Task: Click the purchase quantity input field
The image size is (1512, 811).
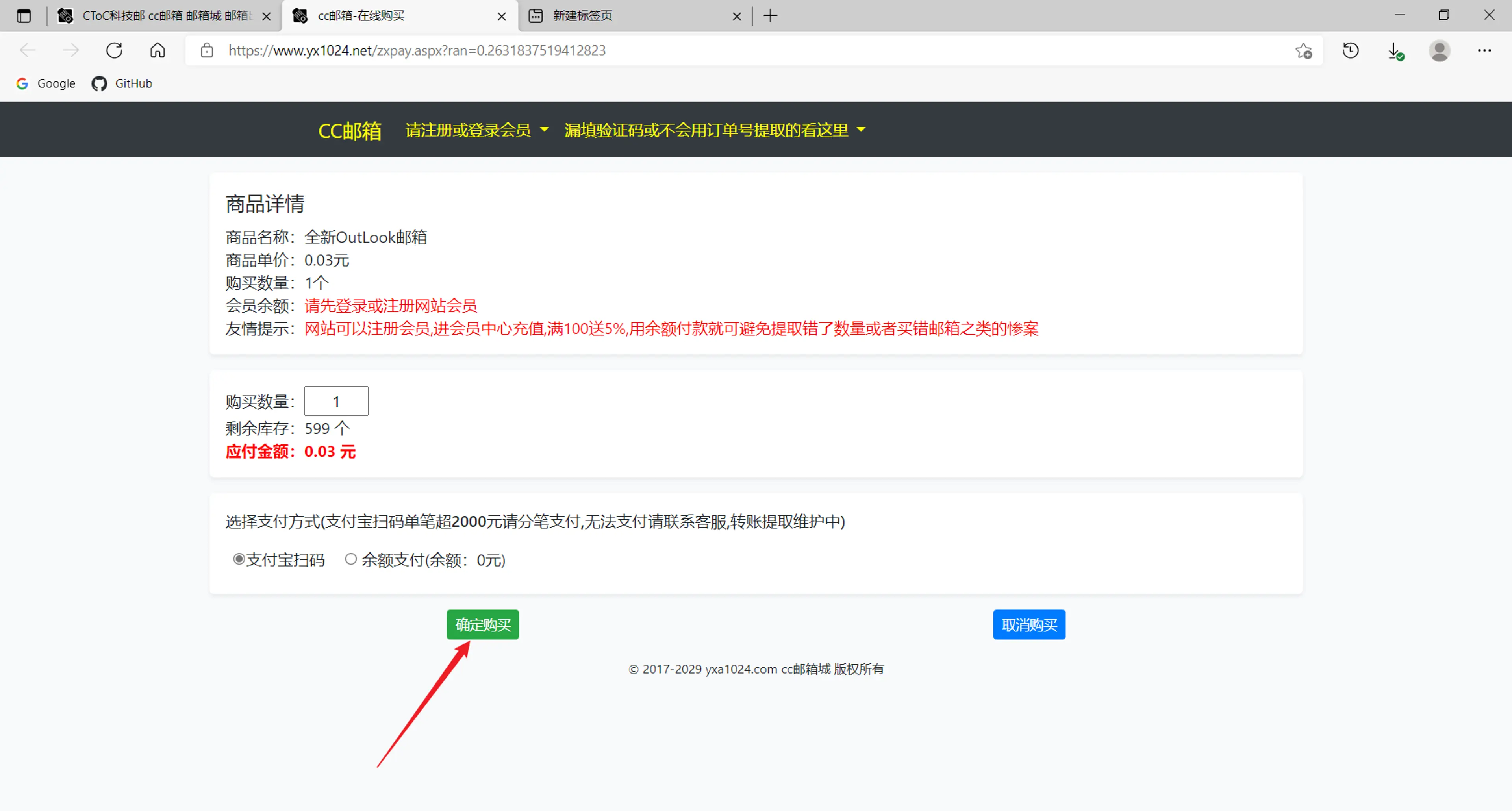Action: (x=336, y=401)
